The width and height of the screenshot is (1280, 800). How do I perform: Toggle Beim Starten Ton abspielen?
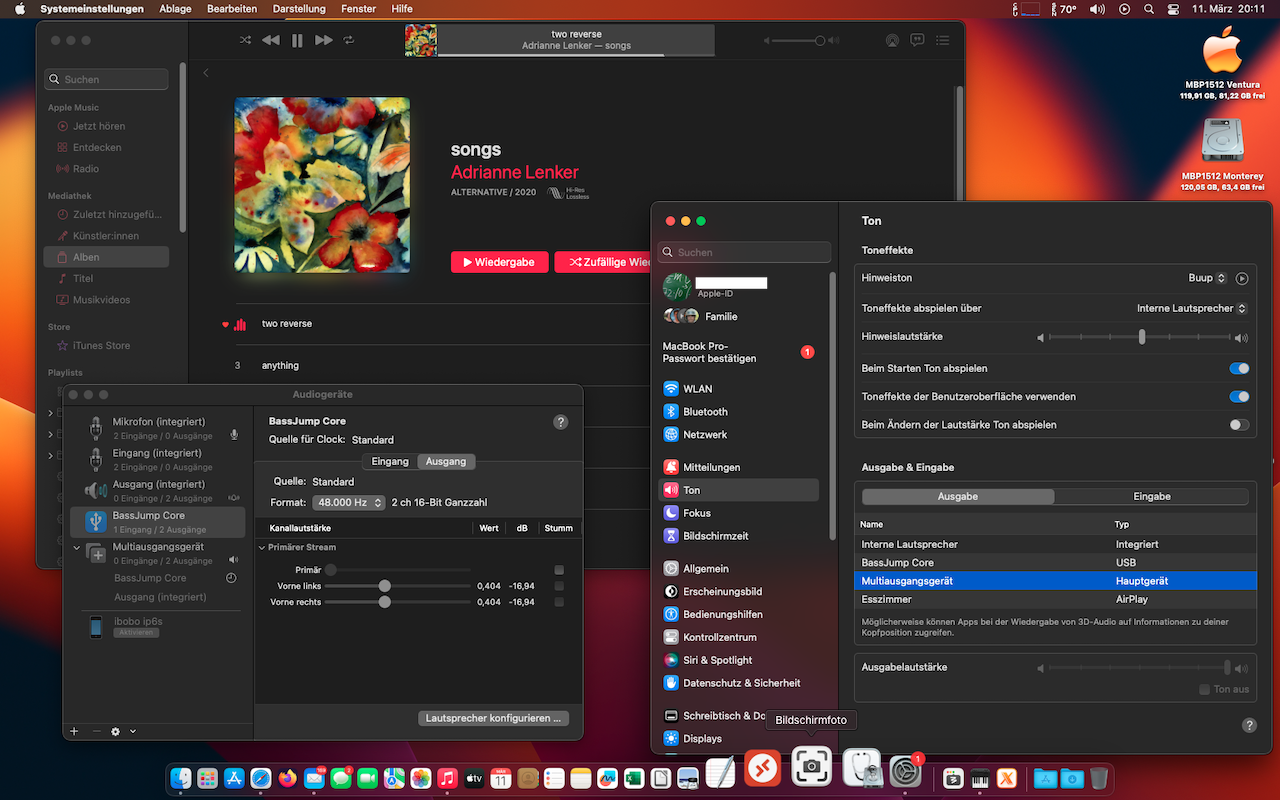click(x=1239, y=368)
